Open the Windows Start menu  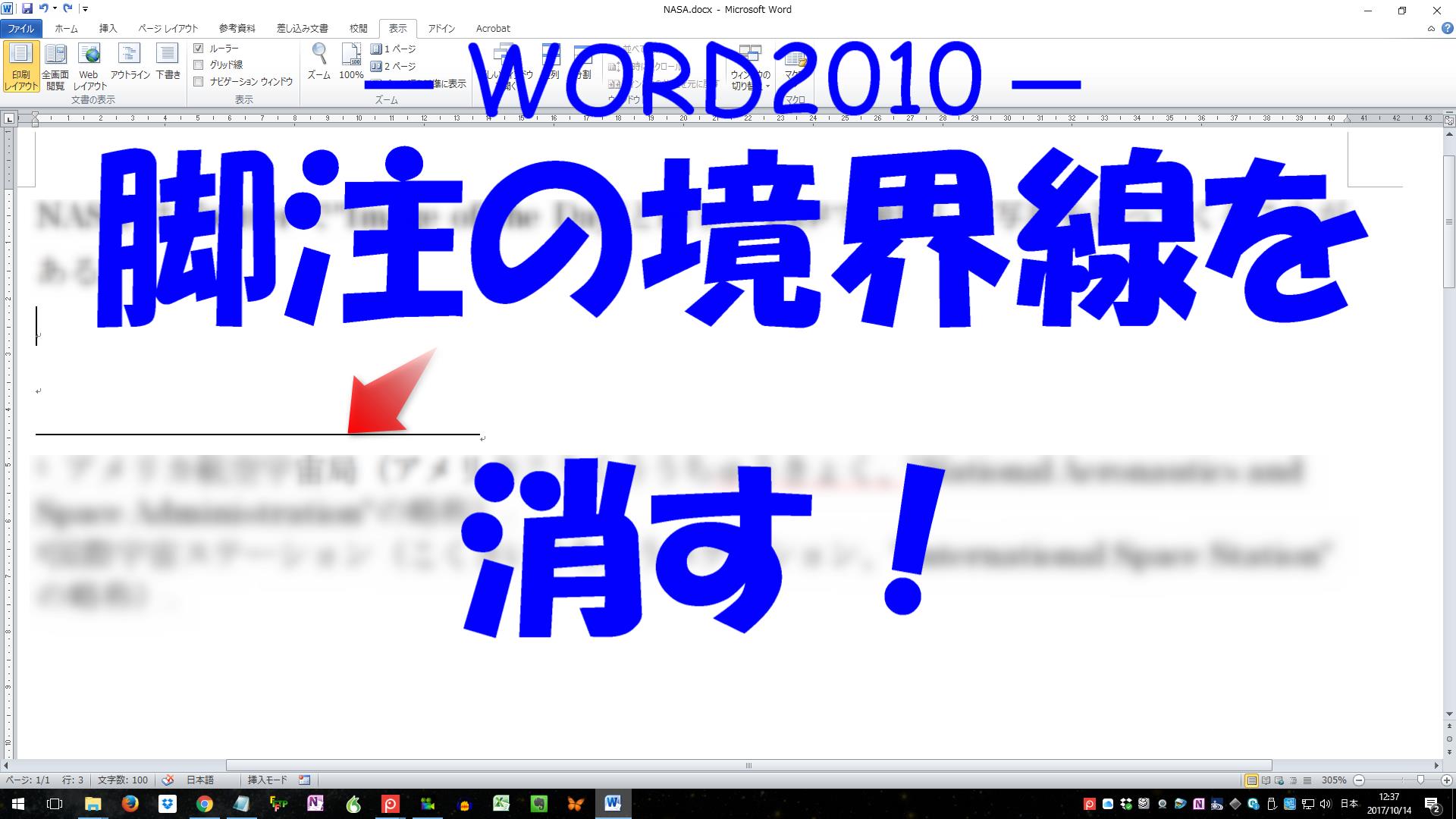pyautogui.click(x=17, y=804)
